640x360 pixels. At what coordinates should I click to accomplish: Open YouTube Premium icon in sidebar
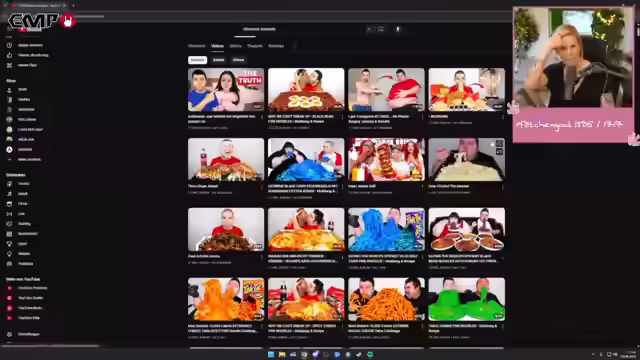pyautogui.click(x=9, y=288)
